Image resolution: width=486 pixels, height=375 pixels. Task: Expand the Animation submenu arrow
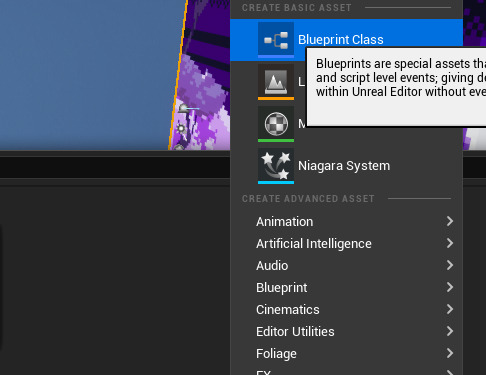tap(450, 221)
